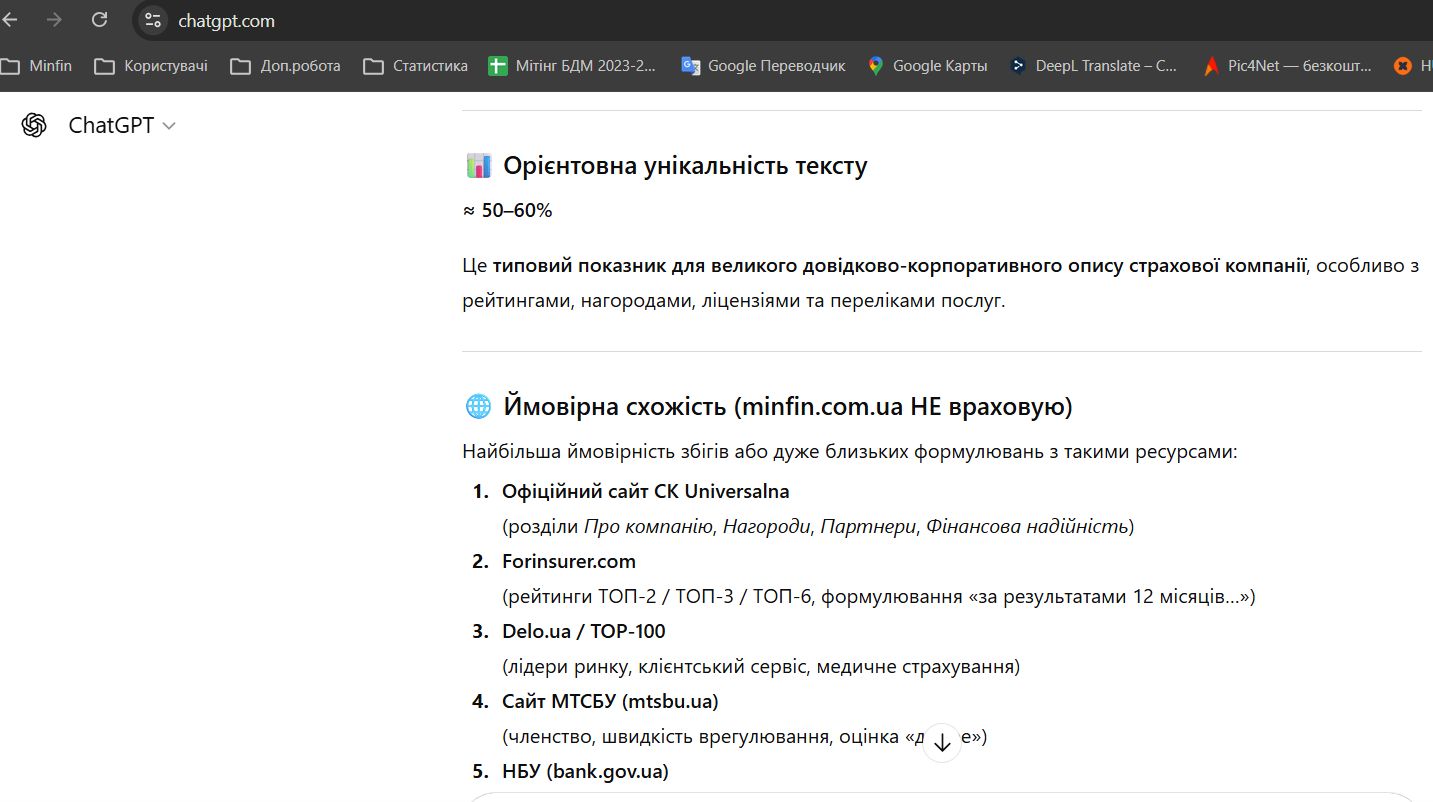Select list item Delo.ua / TOP-100
This screenshot has height=802, width=1433.
click(584, 631)
